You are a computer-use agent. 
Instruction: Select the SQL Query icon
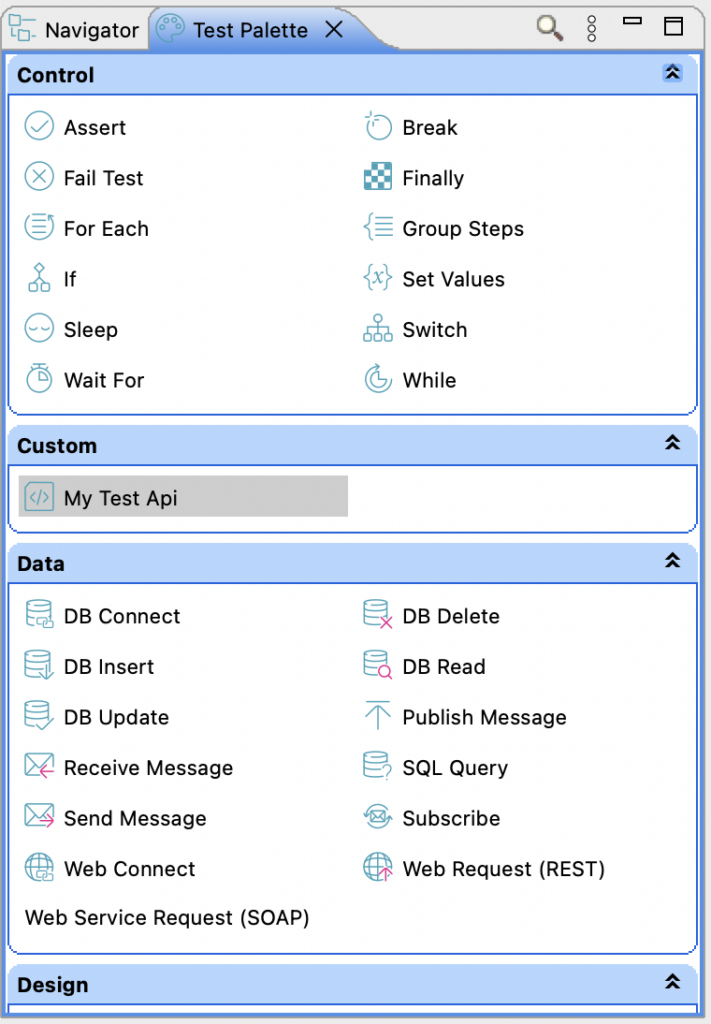pyautogui.click(x=377, y=765)
